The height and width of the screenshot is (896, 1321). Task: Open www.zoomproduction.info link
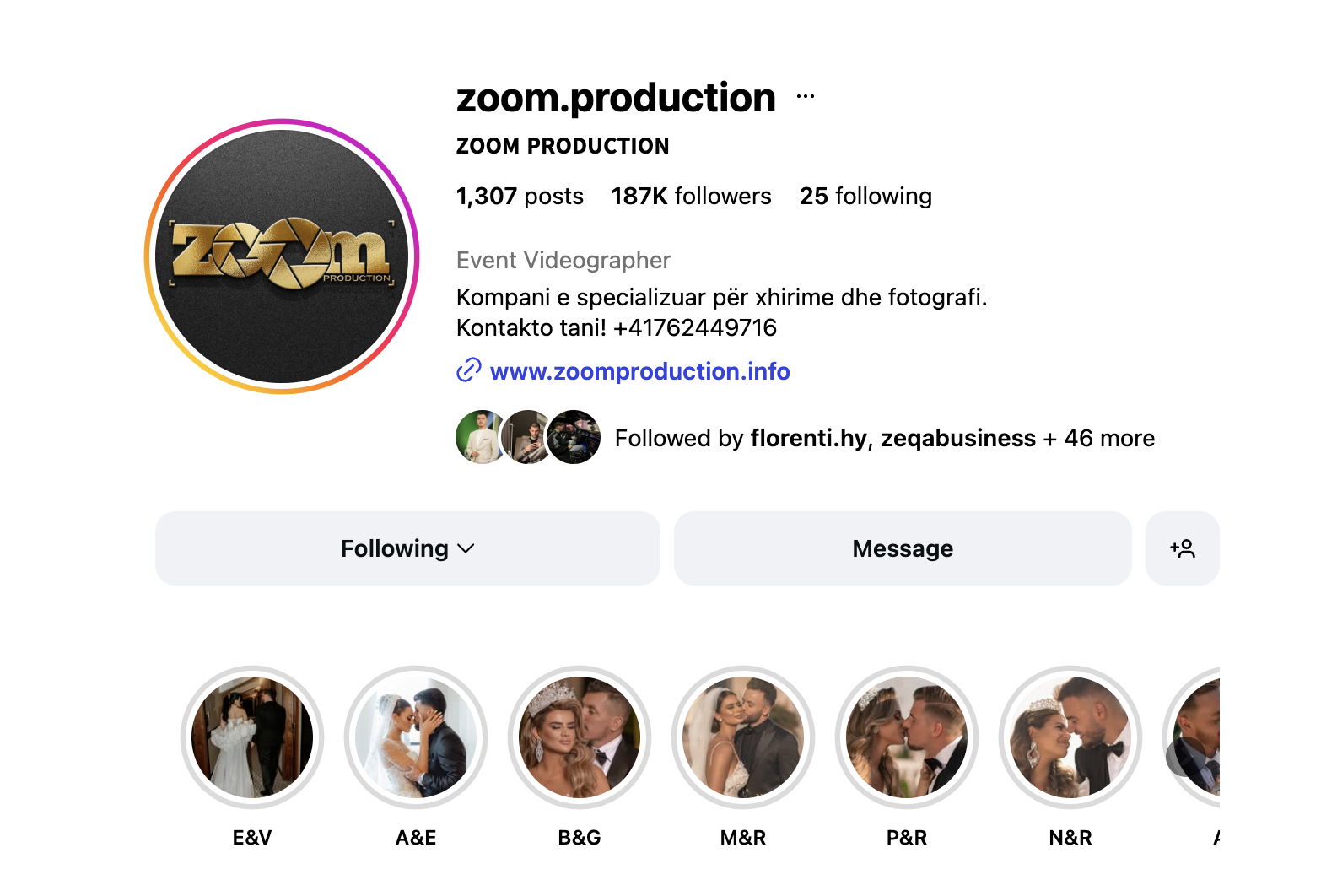(x=639, y=371)
